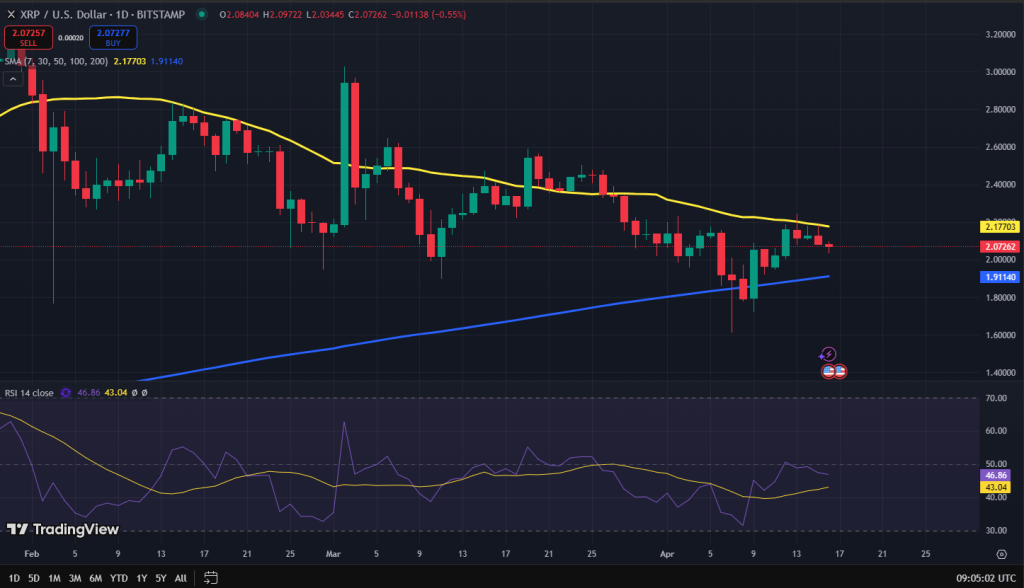Select the 5D time range
The width and height of the screenshot is (1024, 588).
34,578
